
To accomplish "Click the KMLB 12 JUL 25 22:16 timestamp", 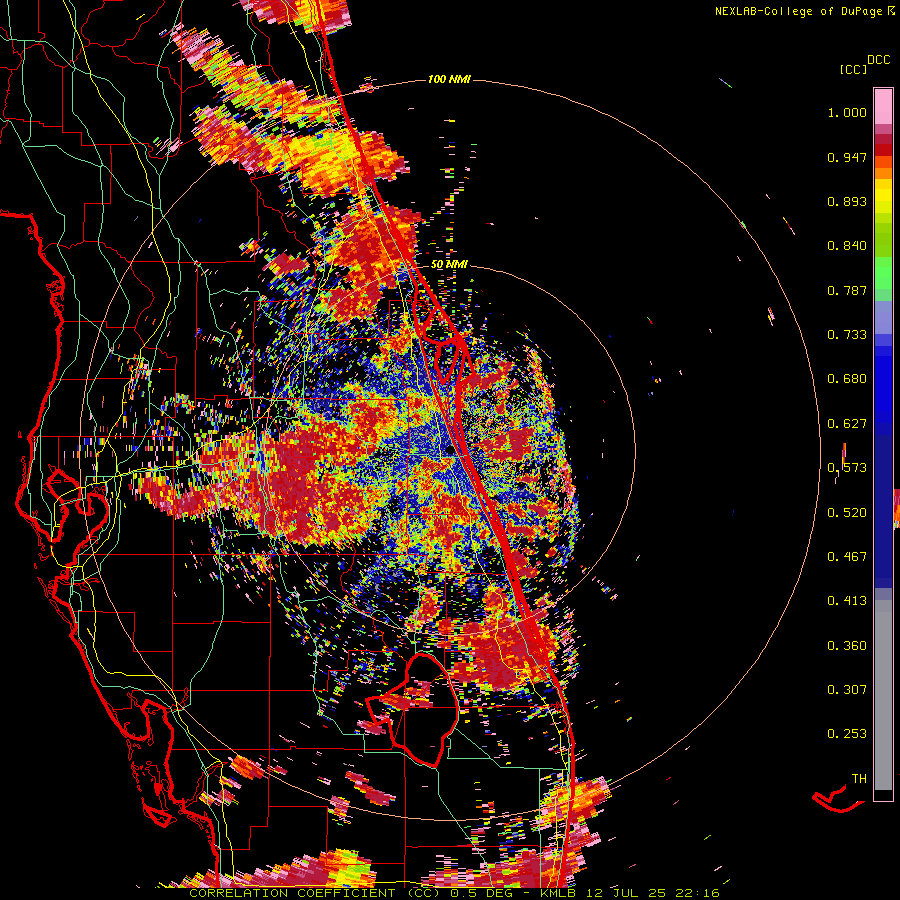I will [630, 893].
